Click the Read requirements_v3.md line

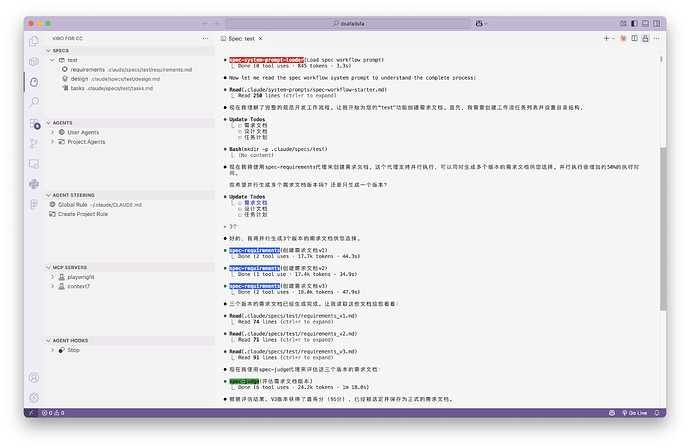click(x=293, y=352)
